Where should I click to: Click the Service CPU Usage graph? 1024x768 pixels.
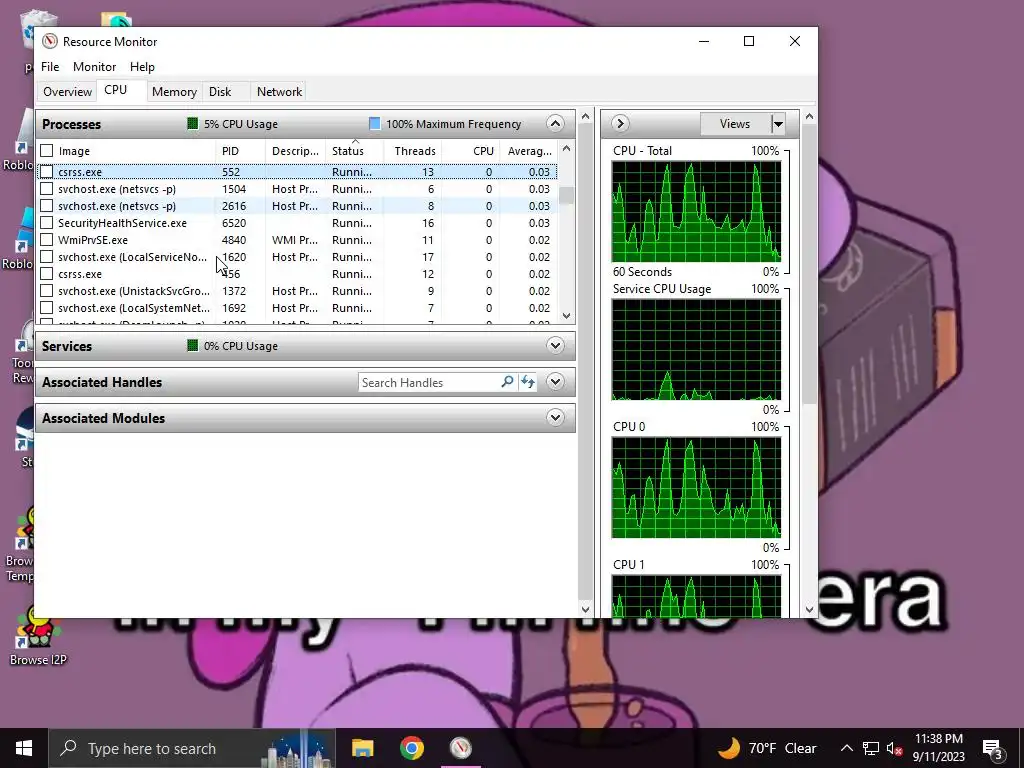[696, 350]
